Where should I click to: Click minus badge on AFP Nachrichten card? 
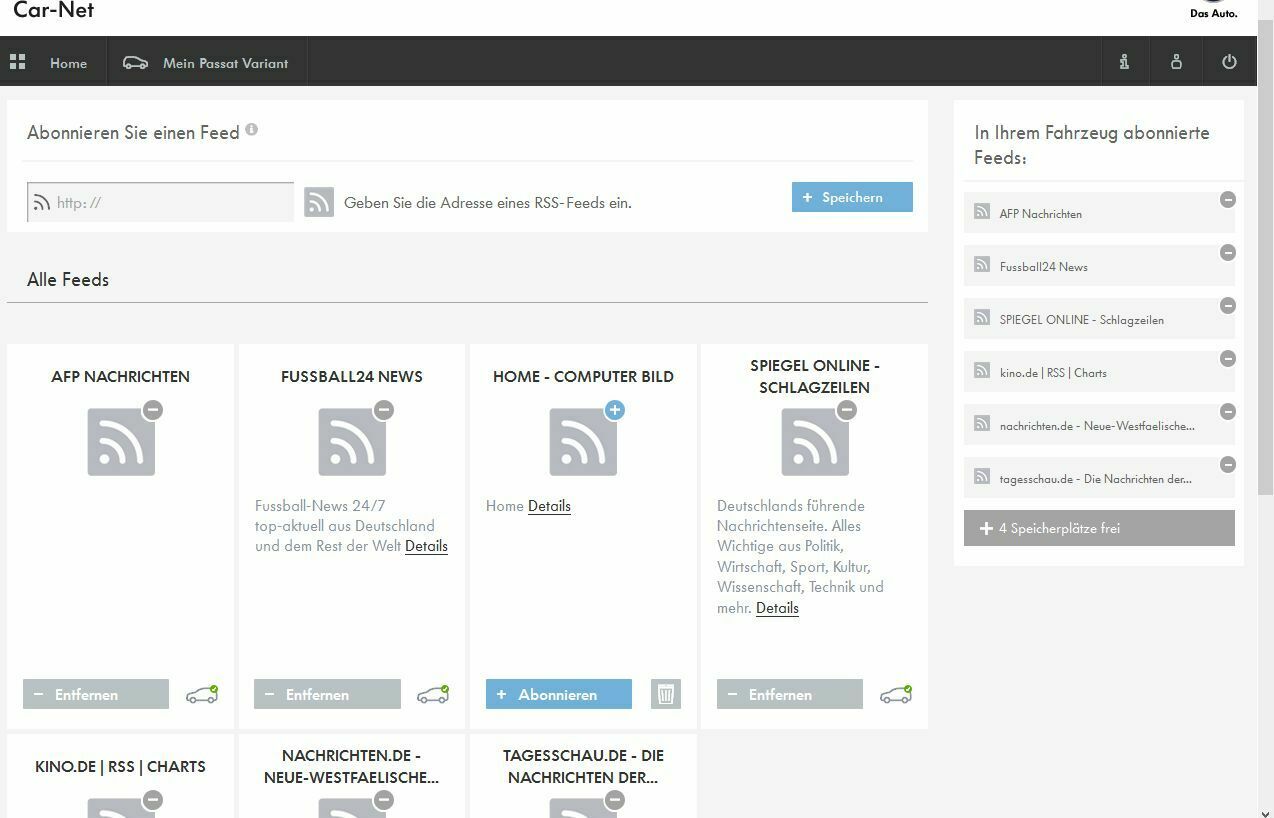[153, 410]
